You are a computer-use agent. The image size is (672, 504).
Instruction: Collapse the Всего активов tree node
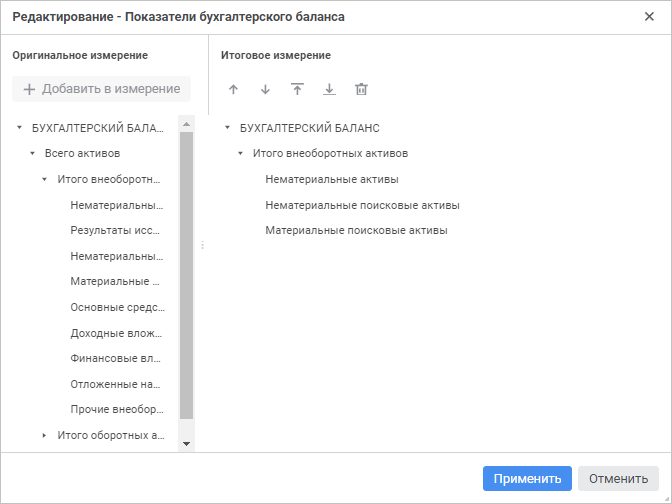pyautogui.click(x=32, y=154)
